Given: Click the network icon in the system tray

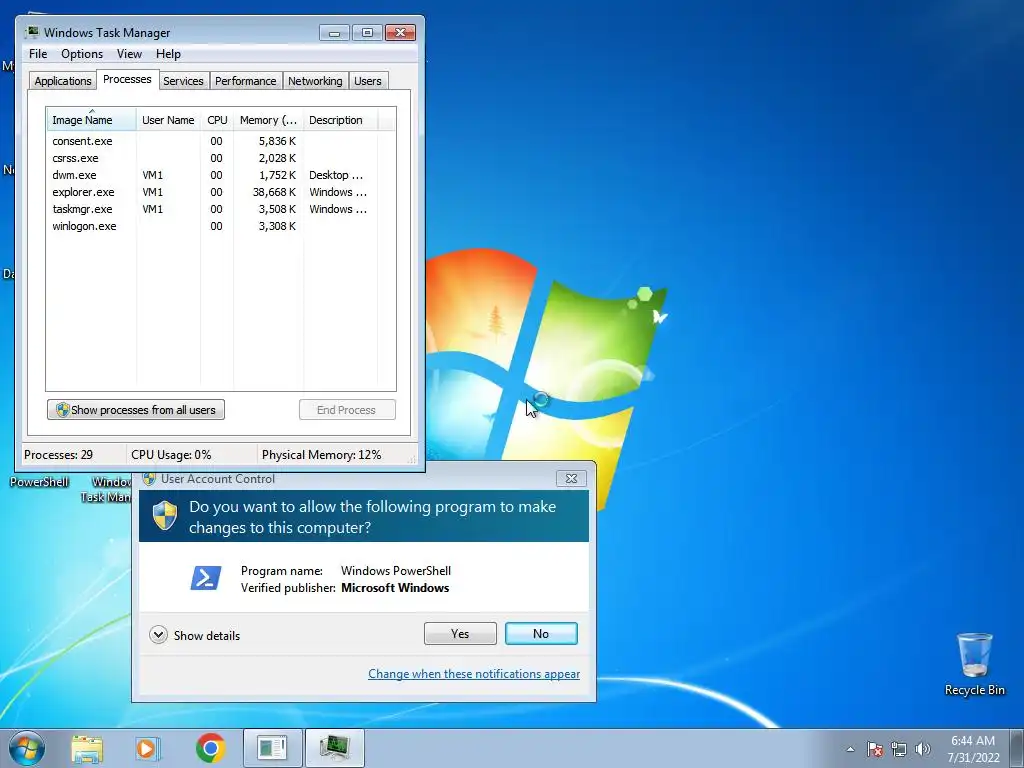Looking at the screenshot, I should (x=899, y=749).
